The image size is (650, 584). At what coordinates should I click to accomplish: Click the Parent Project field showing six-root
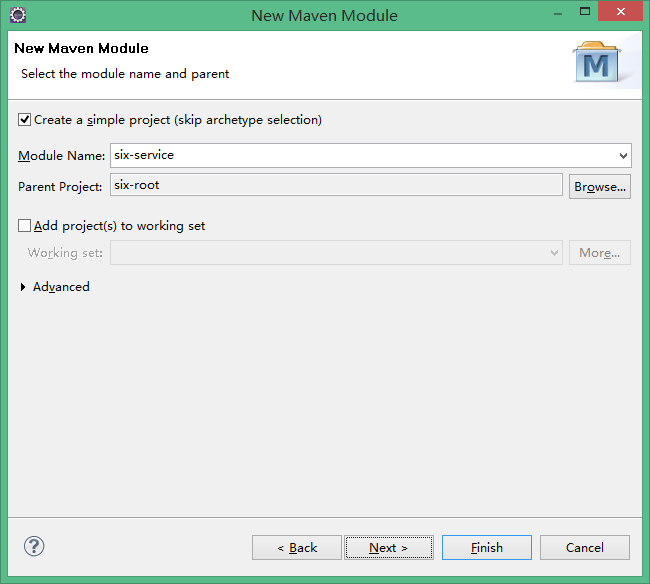(336, 185)
